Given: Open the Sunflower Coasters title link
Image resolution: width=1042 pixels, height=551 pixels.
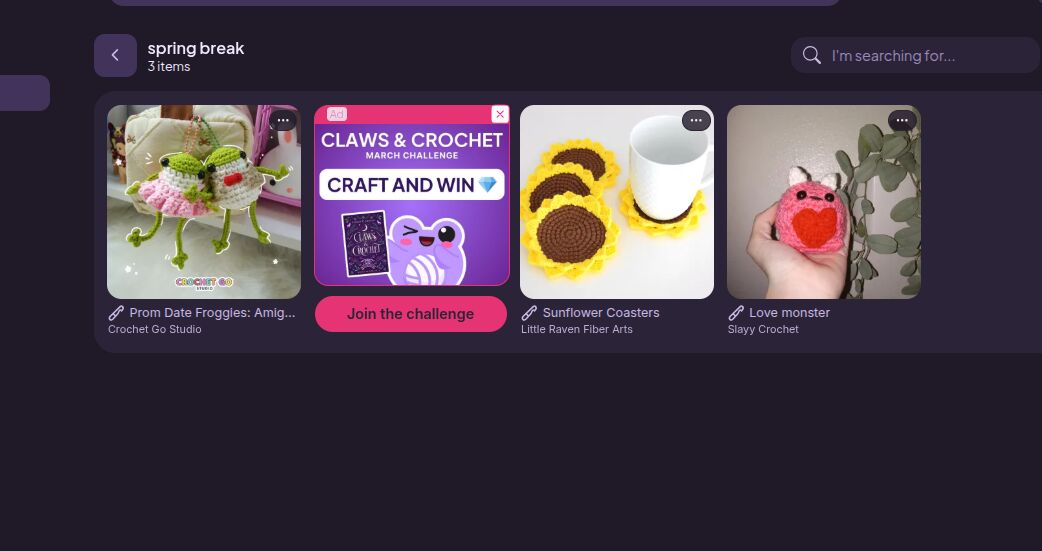Looking at the screenshot, I should 601,312.
